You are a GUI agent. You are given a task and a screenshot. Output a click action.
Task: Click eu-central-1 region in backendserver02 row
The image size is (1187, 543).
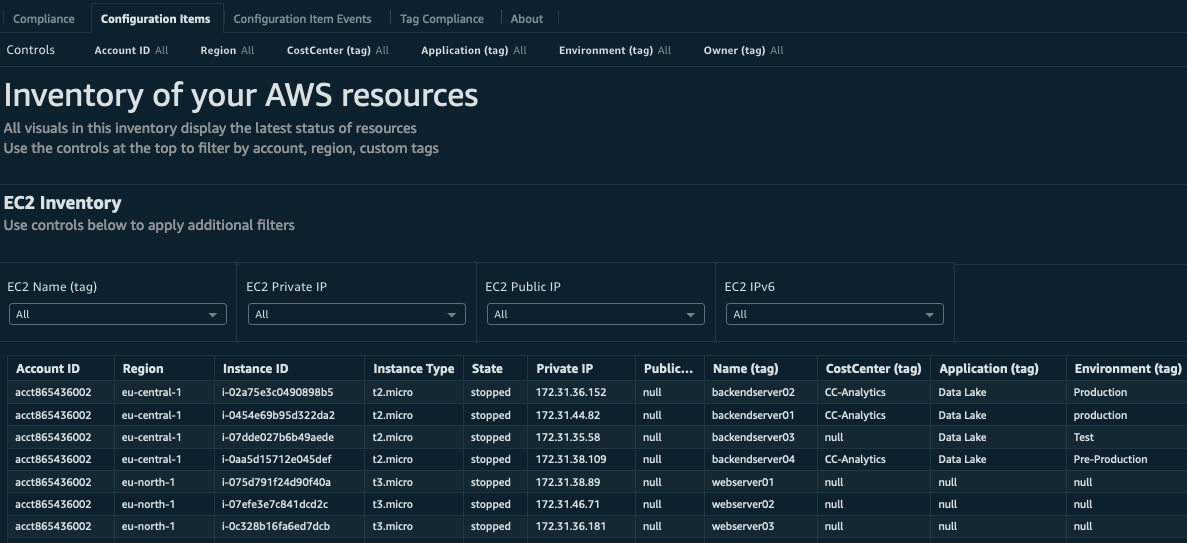point(151,392)
